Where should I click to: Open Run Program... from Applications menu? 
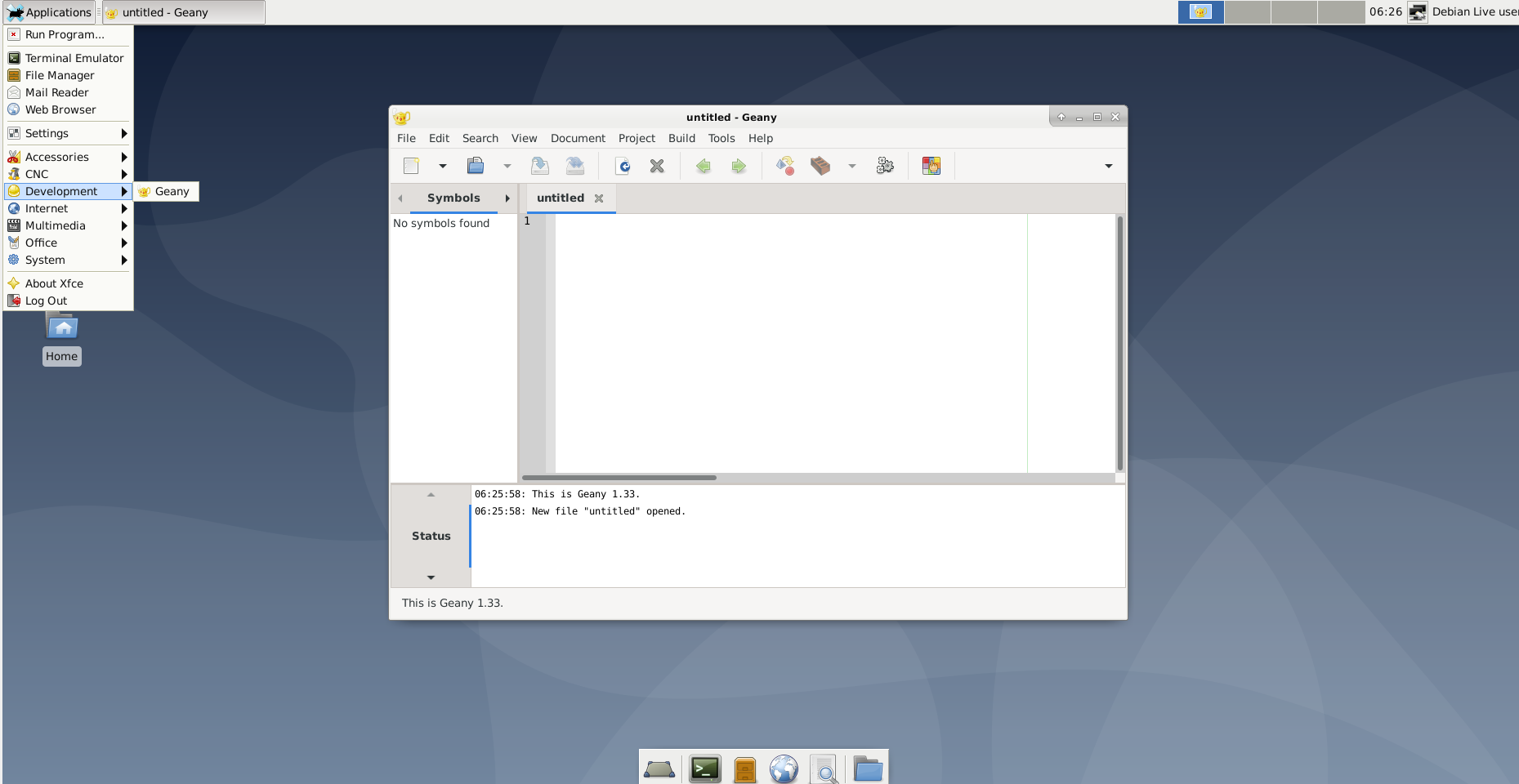tap(69, 34)
